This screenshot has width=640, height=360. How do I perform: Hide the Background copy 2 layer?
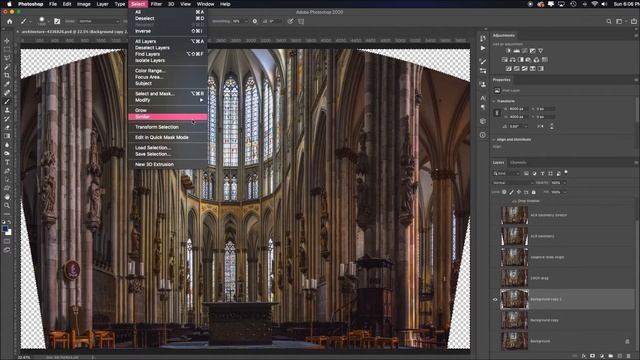(x=495, y=299)
